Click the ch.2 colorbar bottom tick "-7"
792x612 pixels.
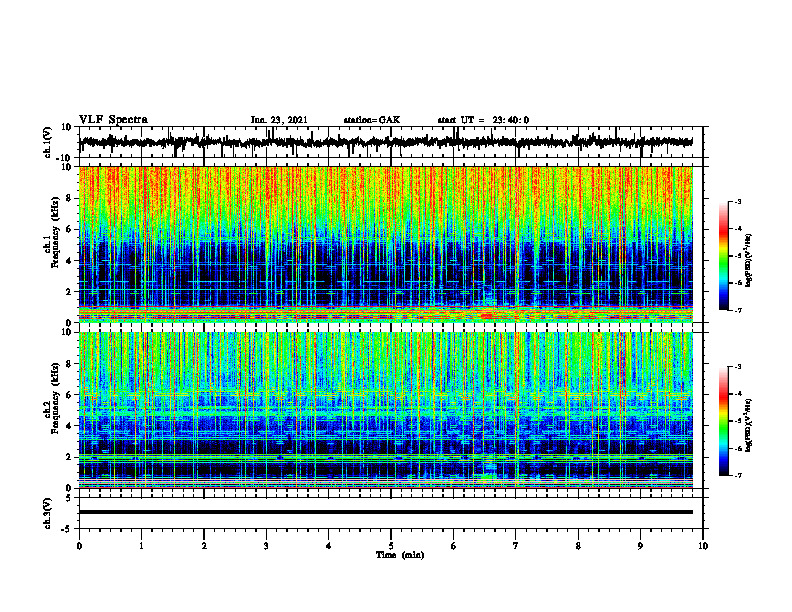[738, 476]
